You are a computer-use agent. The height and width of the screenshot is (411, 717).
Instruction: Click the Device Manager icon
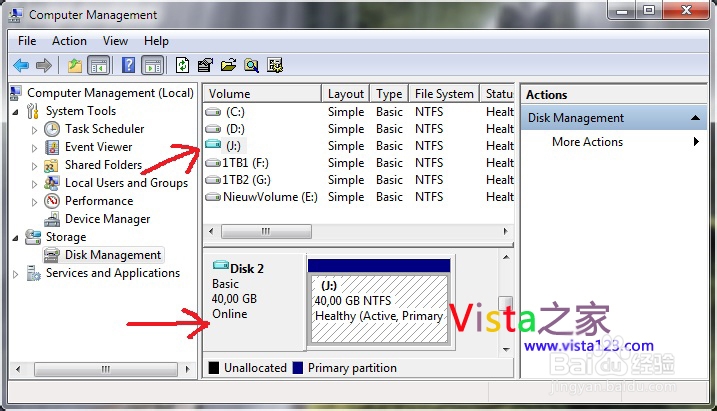pyautogui.click(x=52, y=219)
